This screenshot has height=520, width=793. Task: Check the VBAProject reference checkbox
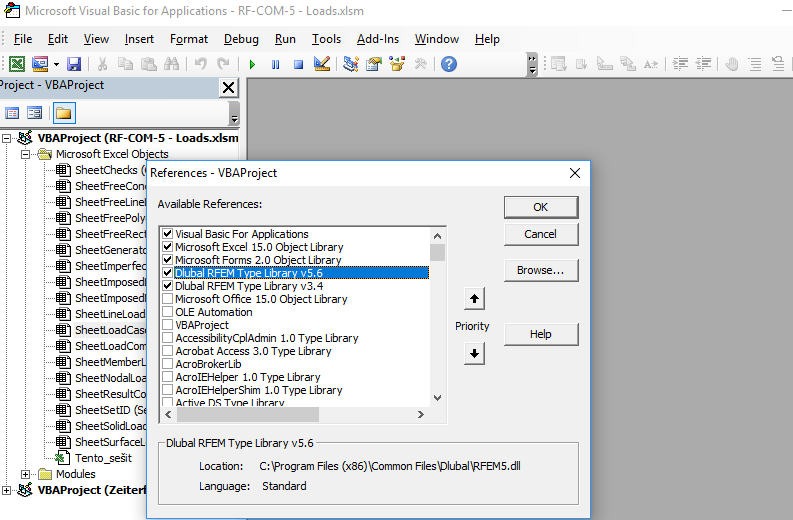tap(167, 325)
